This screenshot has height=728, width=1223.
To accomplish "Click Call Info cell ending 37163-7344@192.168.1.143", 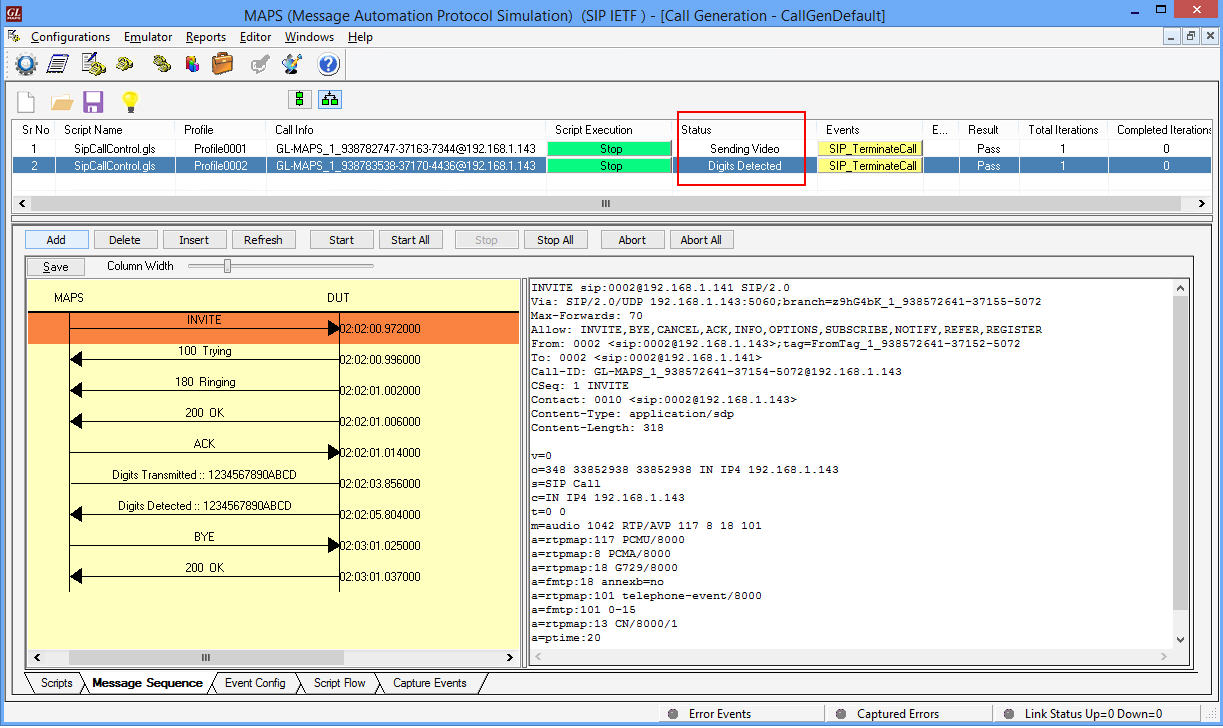I will click(x=405, y=149).
